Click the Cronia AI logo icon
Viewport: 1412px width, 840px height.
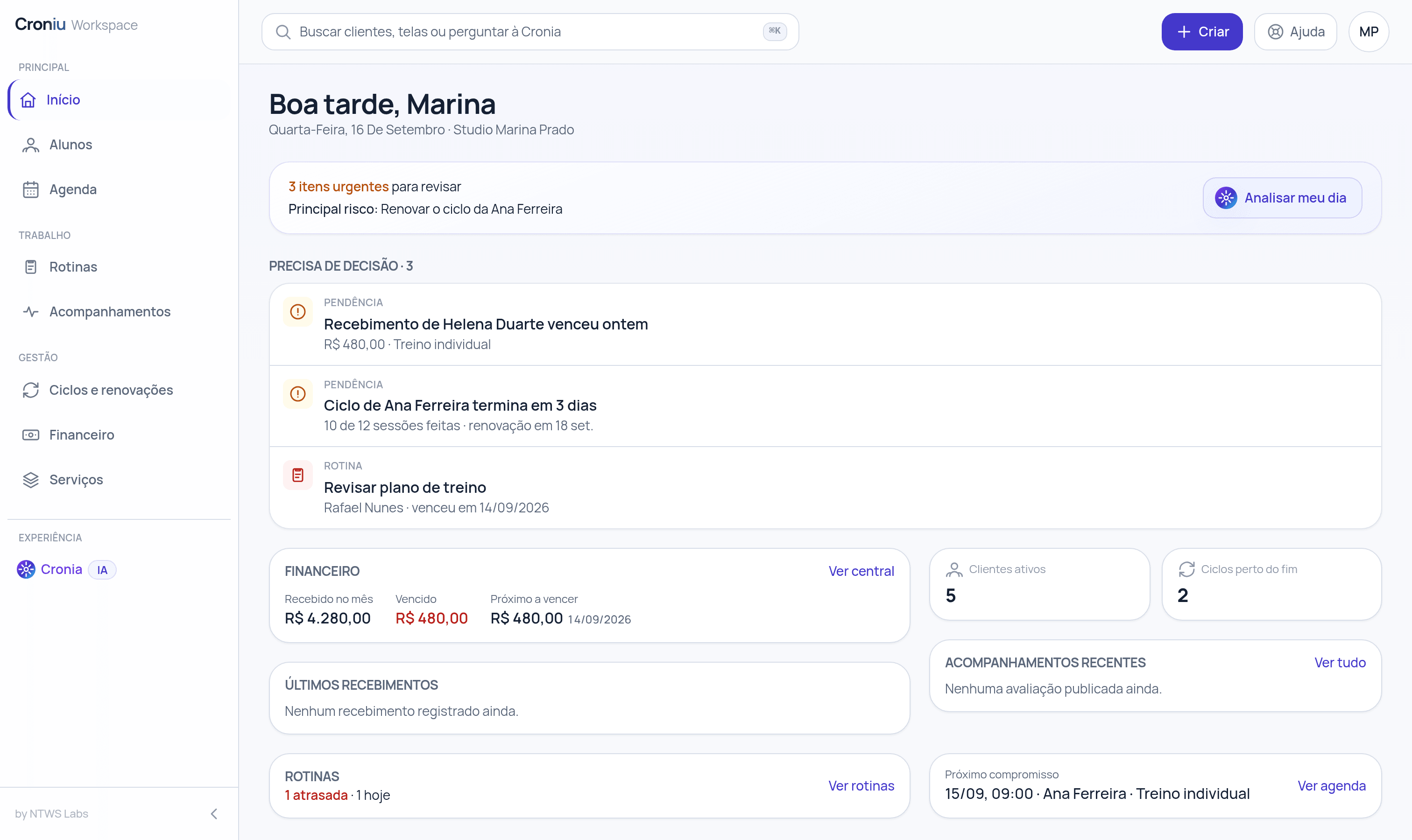pyautogui.click(x=26, y=569)
